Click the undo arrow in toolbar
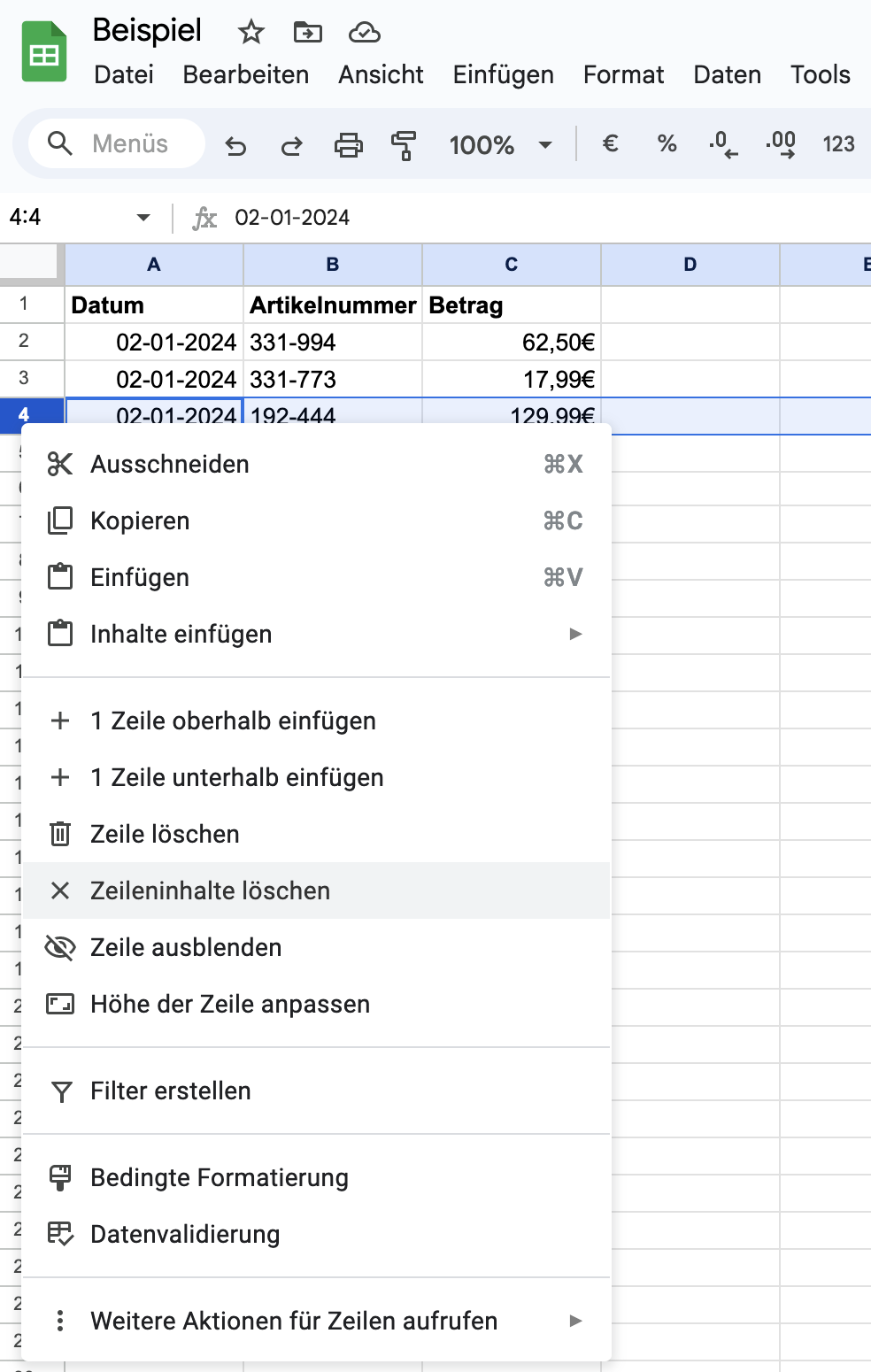 click(x=235, y=144)
